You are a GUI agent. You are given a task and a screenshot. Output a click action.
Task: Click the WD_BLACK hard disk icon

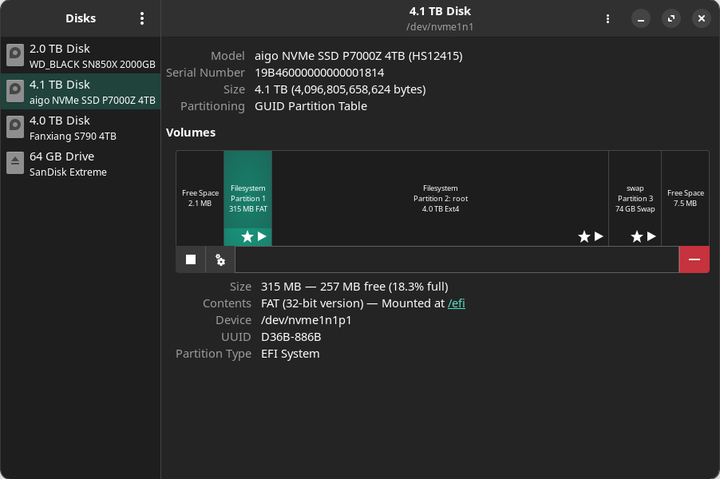15,55
